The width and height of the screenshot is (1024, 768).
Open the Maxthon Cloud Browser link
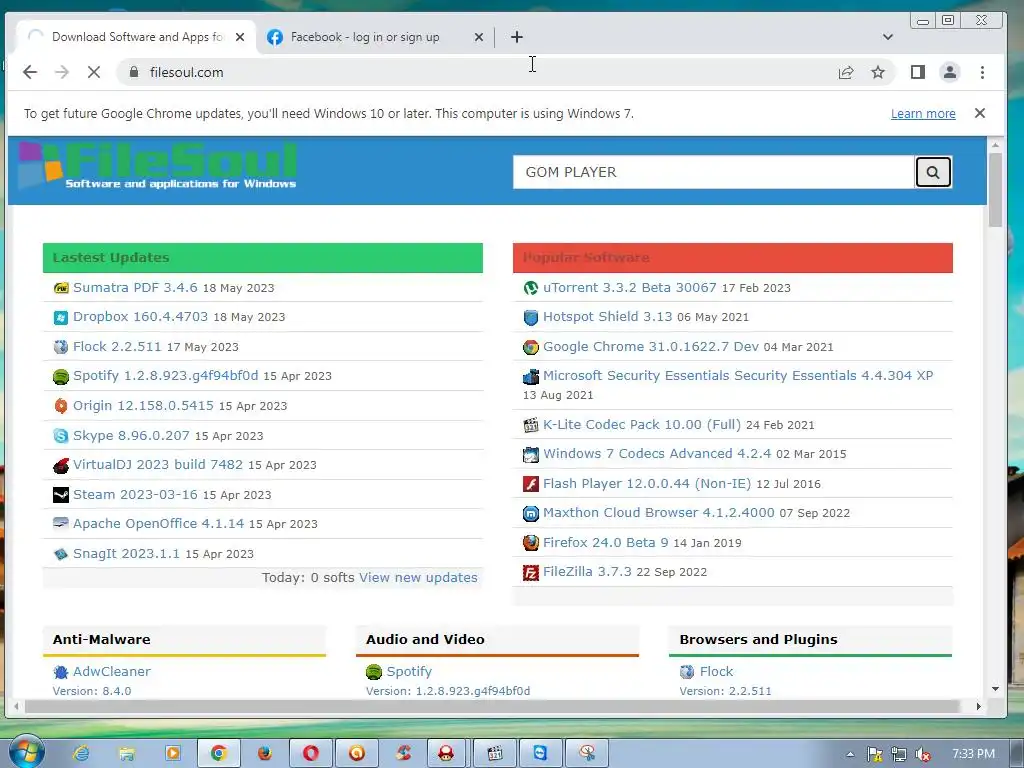(x=658, y=513)
